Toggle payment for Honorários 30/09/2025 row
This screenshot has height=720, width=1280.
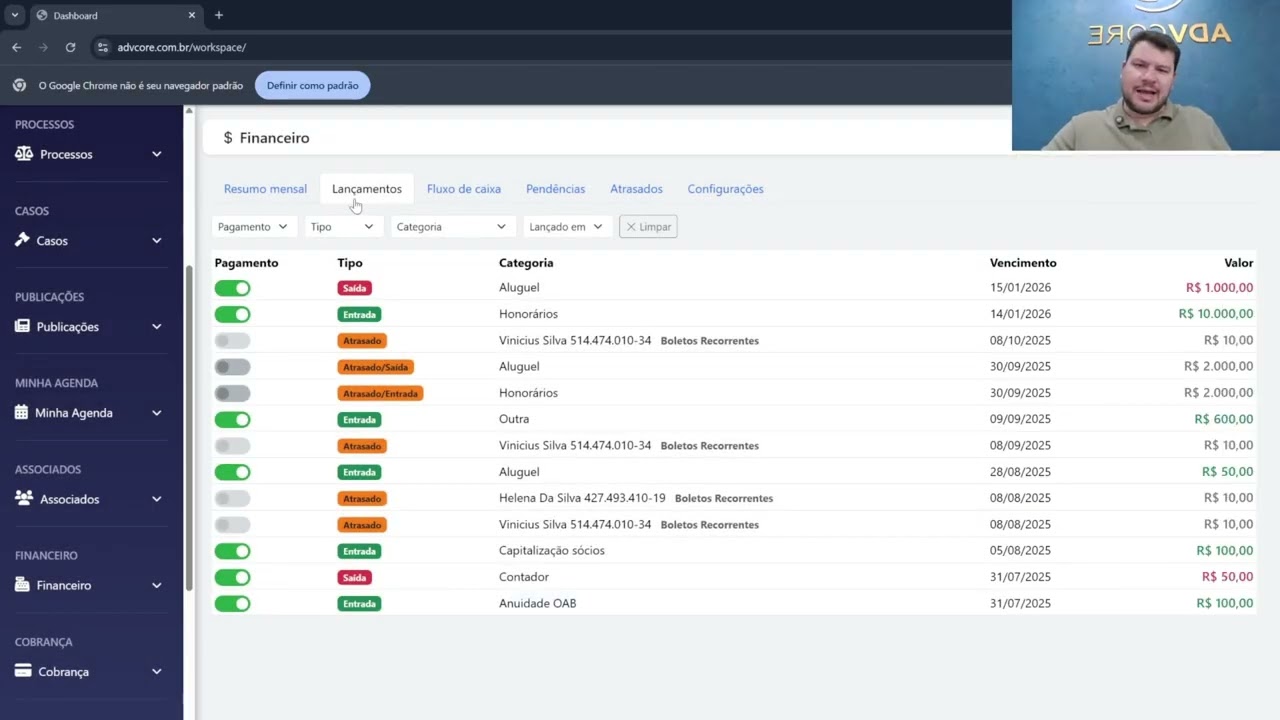pyautogui.click(x=232, y=393)
